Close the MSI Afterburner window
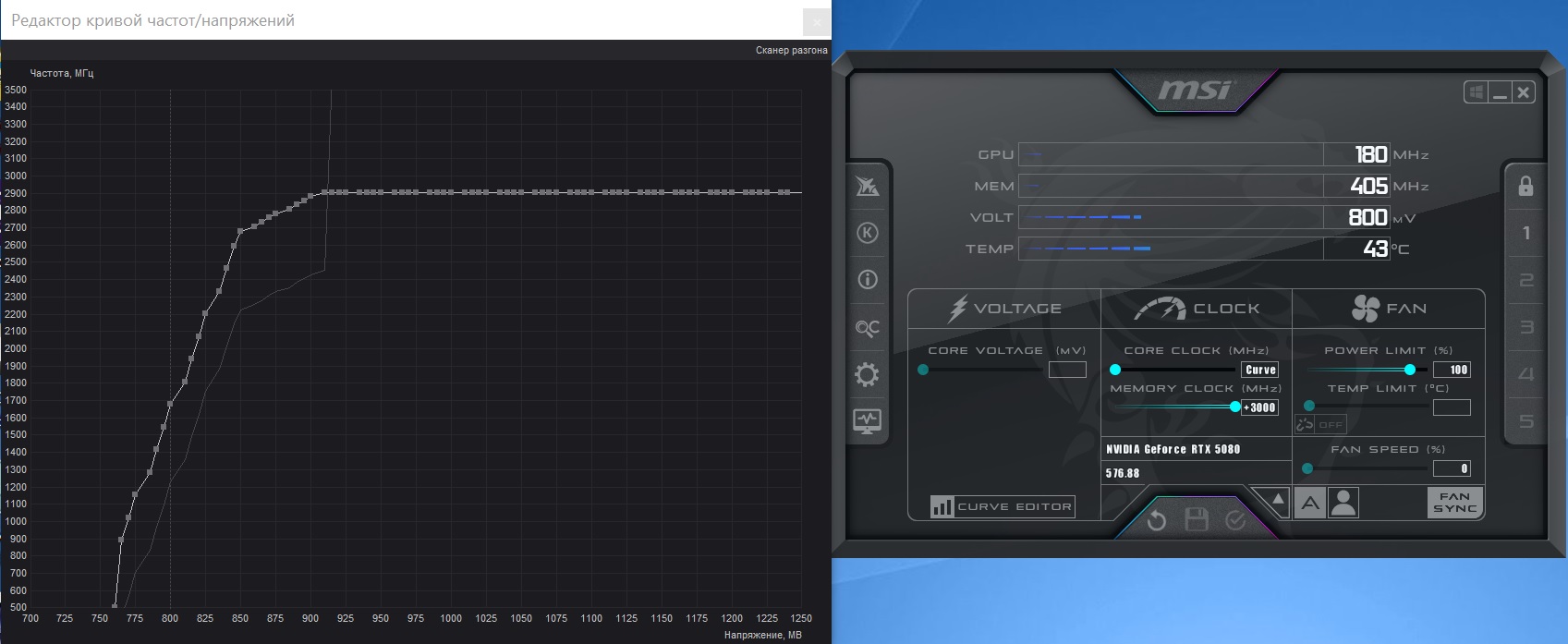The image size is (1568, 644). pos(1524,92)
